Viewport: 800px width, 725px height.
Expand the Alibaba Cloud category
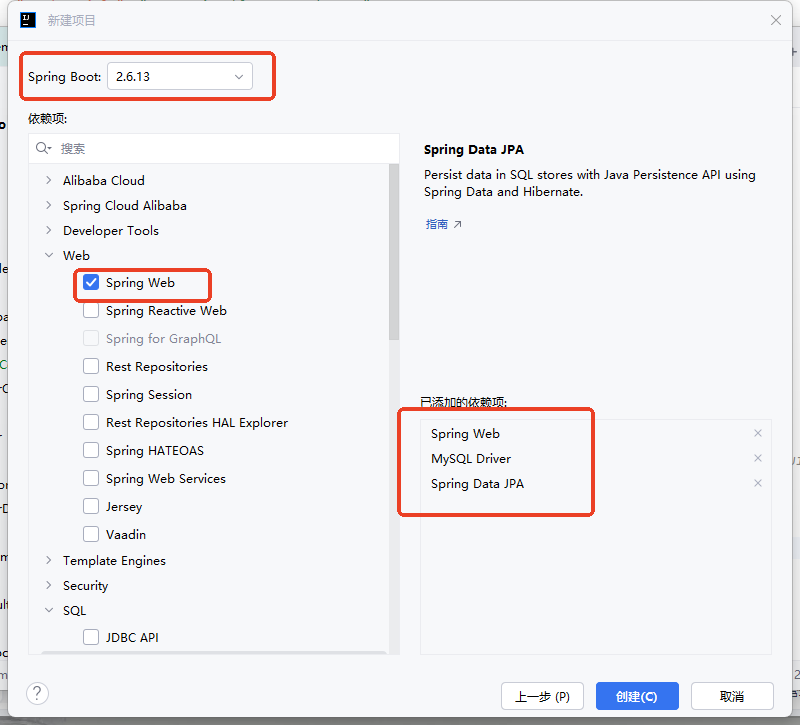coord(48,180)
